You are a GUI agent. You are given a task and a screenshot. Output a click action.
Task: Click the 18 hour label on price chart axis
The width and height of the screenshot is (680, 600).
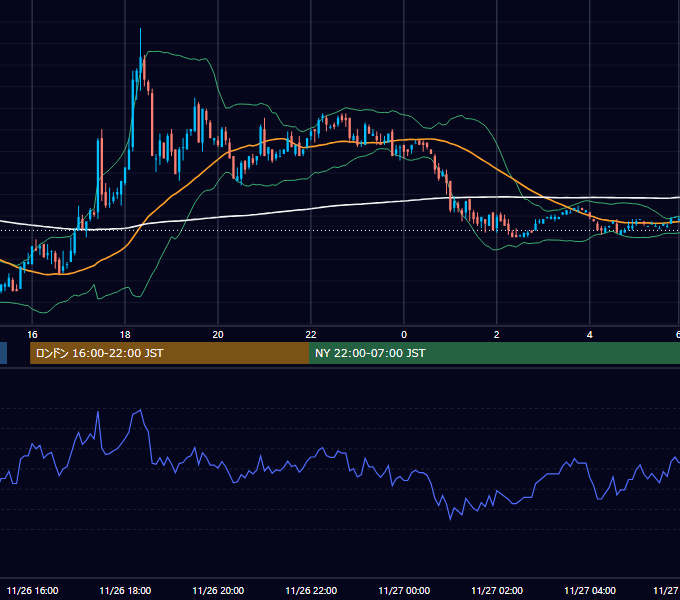(125, 335)
